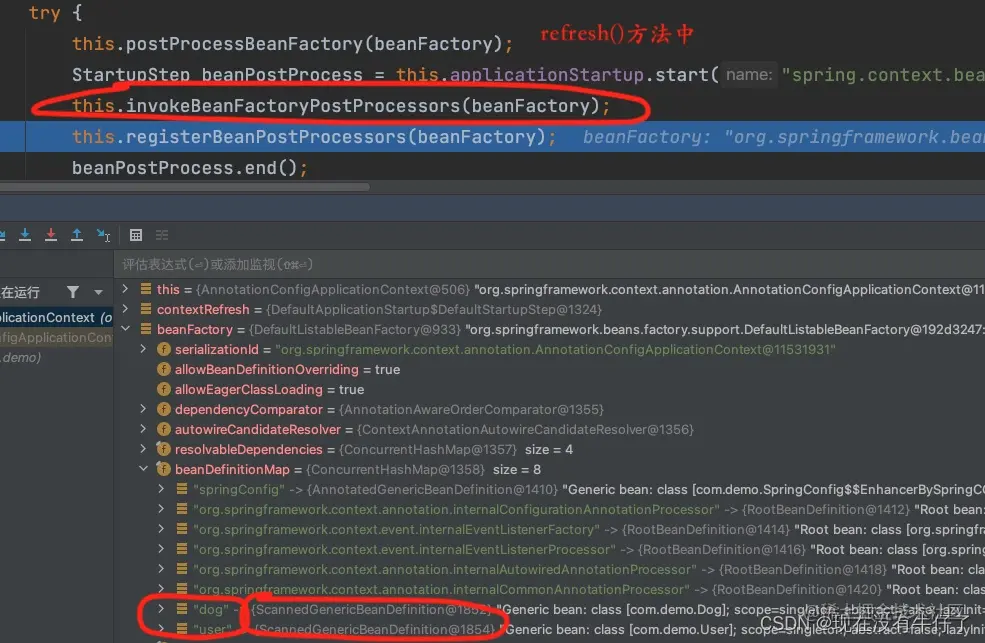Image resolution: width=985 pixels, height=643 pixels.
Task: Expand the internalCommonAnnotationProcessor entry
Action: click(161, 589)
